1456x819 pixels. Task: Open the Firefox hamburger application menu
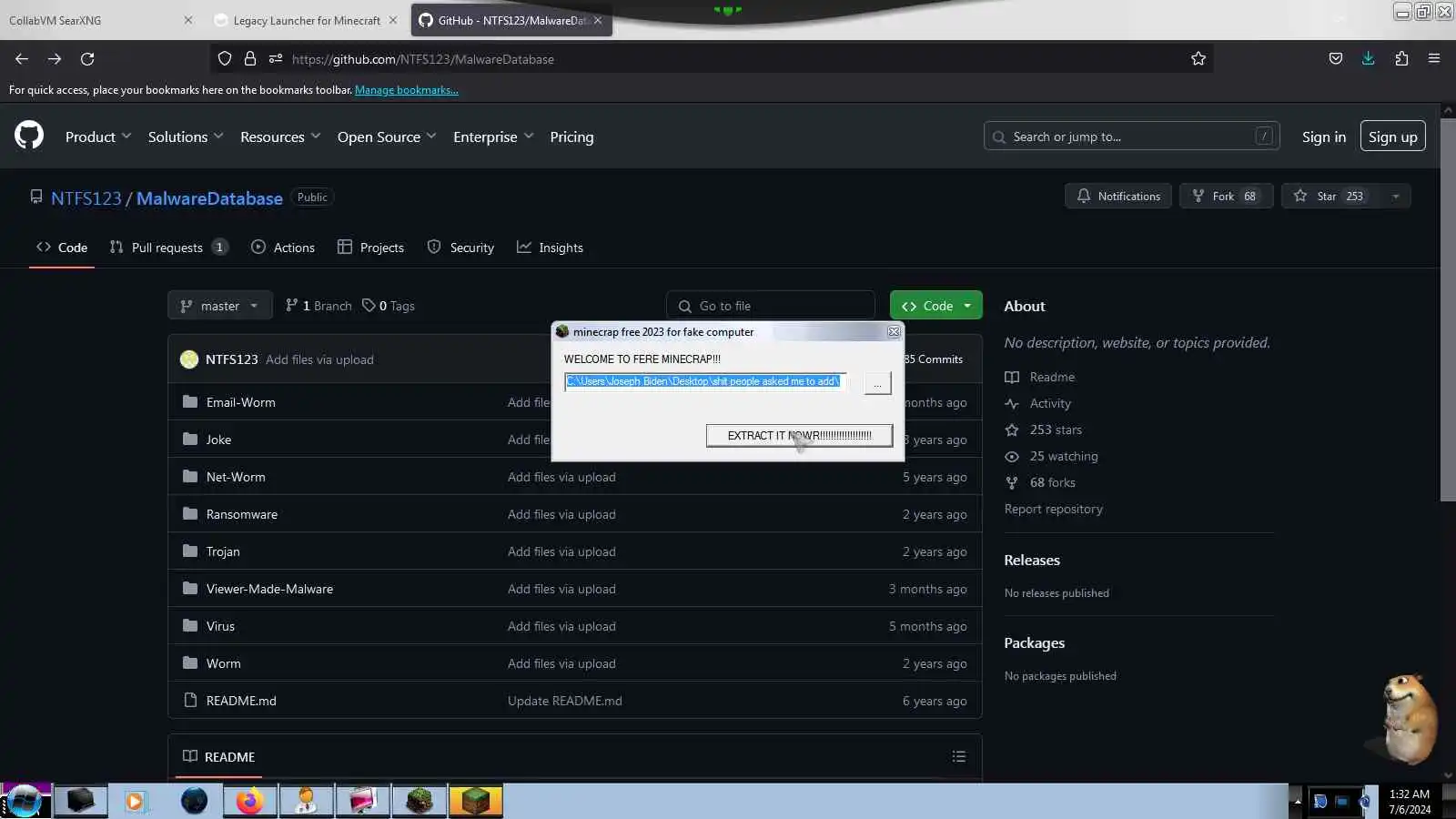pyautogui.click(x=1434, y=59)
